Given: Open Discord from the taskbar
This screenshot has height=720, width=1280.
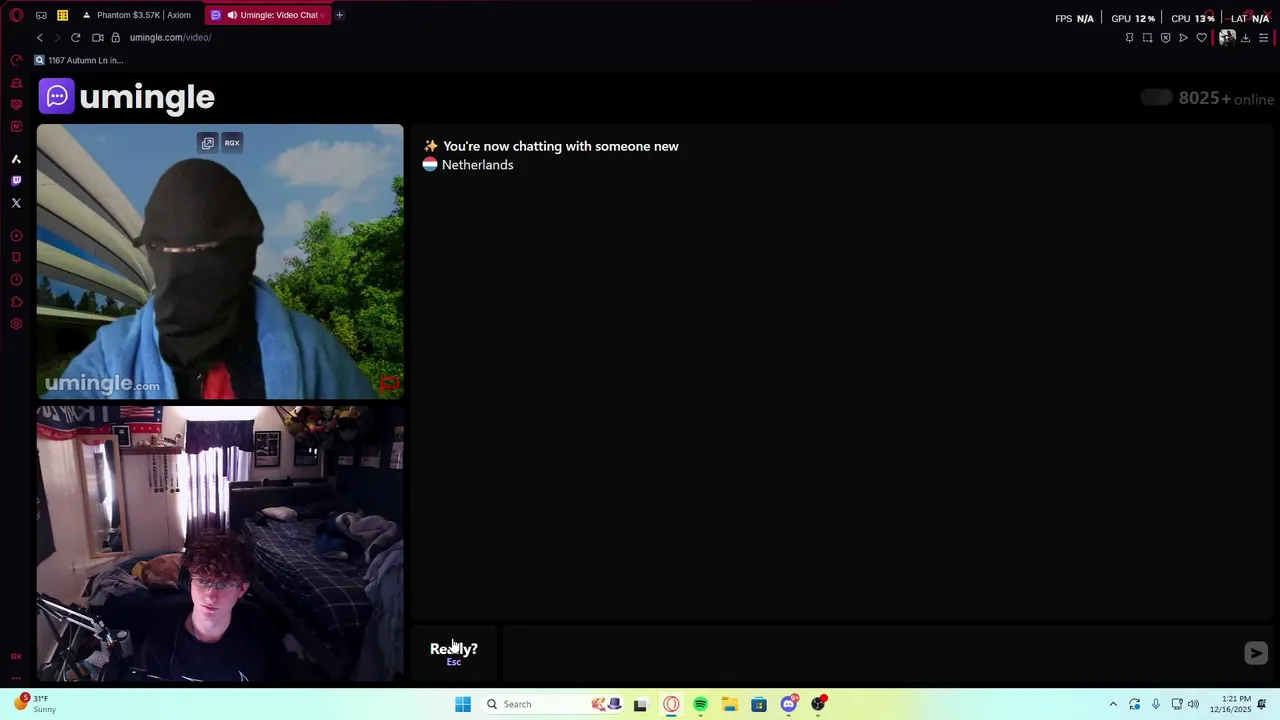Looking at the screenshot, I should coord(789,704).
